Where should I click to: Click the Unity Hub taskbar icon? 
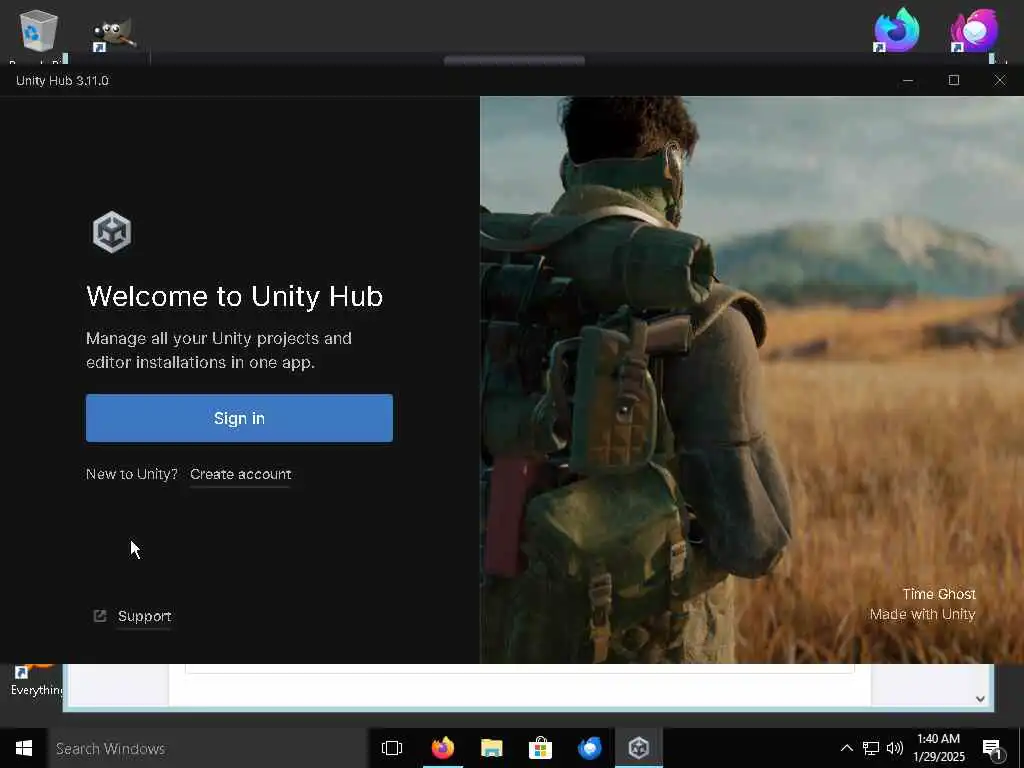point(638,748)
